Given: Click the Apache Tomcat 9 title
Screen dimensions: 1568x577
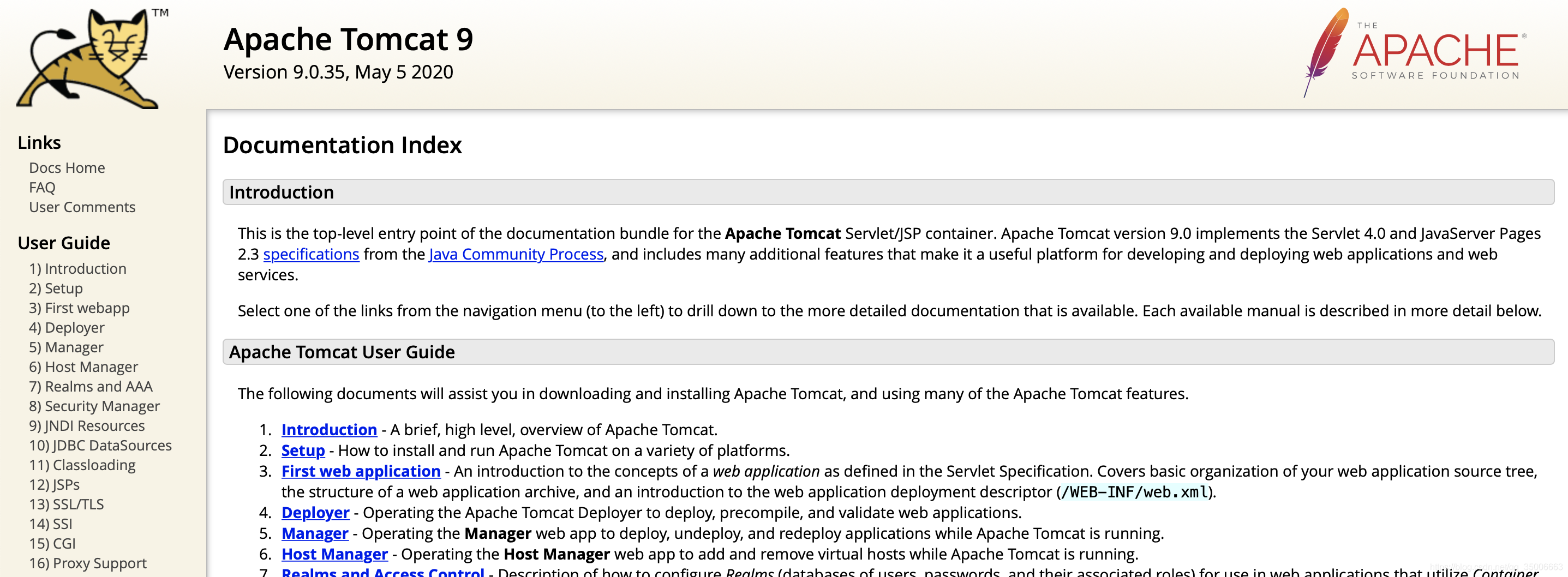Looking at the screenshot, I should [348, 39].
